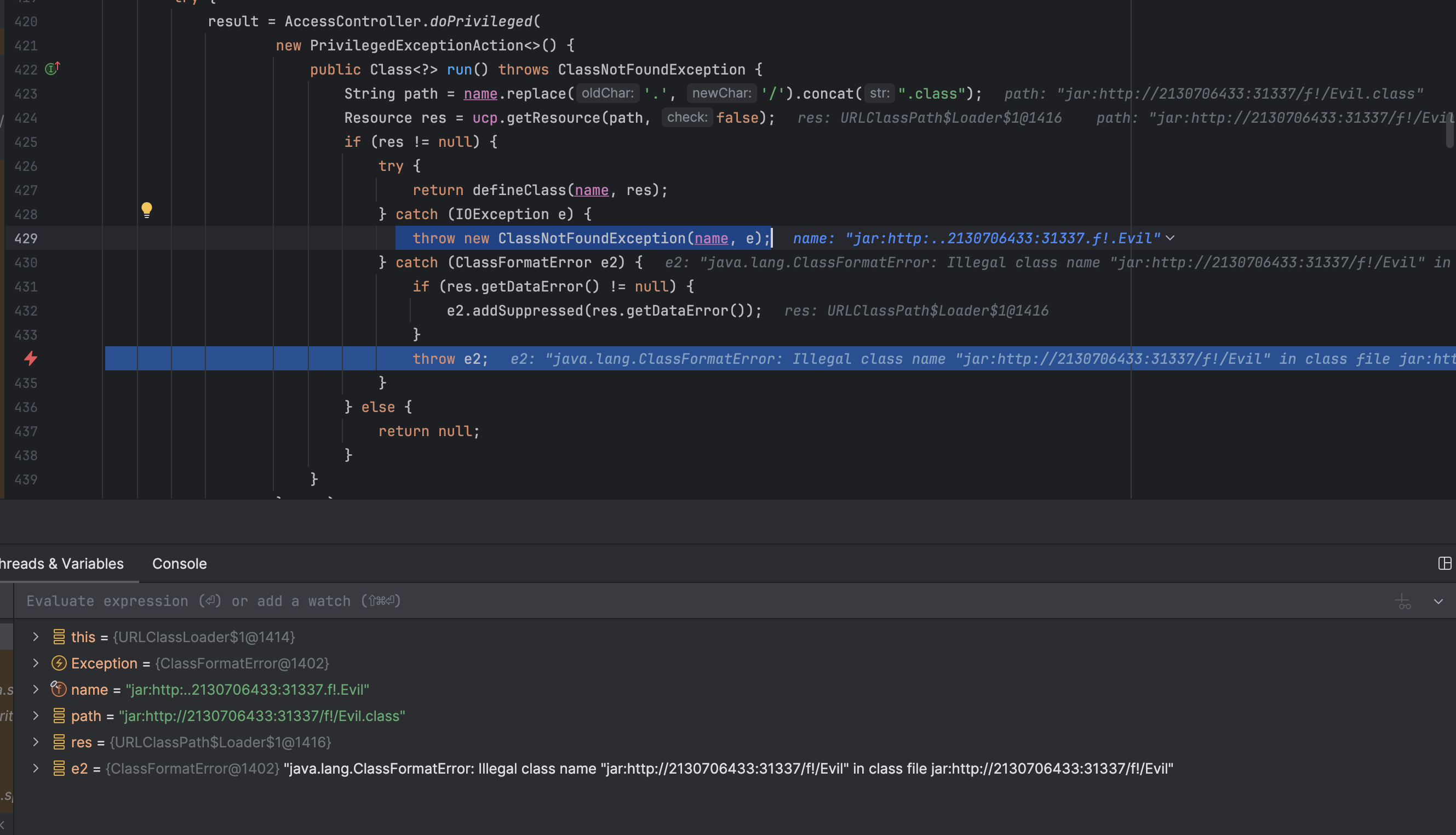Screen dimensions: 1456x835
Task: Open the evaluate expression history dropdown
Action: point(1438,601)
